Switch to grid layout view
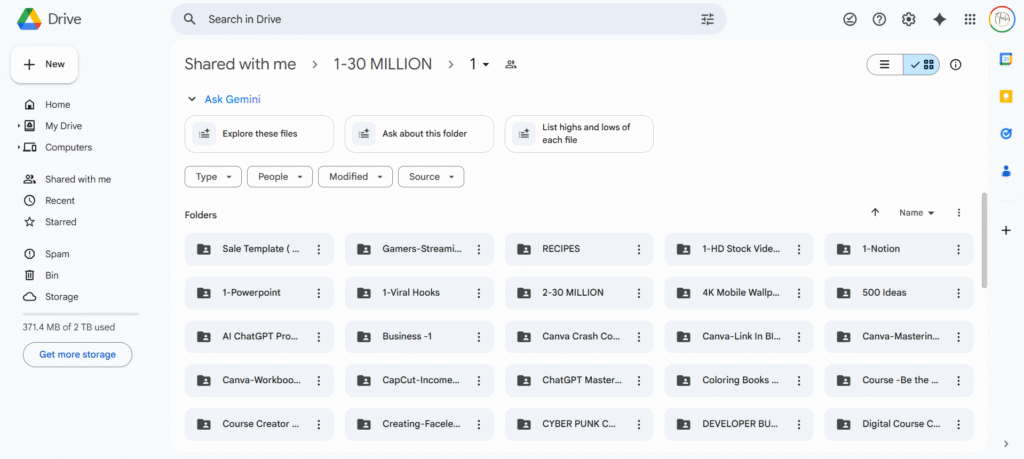 (x=922, y=65)
